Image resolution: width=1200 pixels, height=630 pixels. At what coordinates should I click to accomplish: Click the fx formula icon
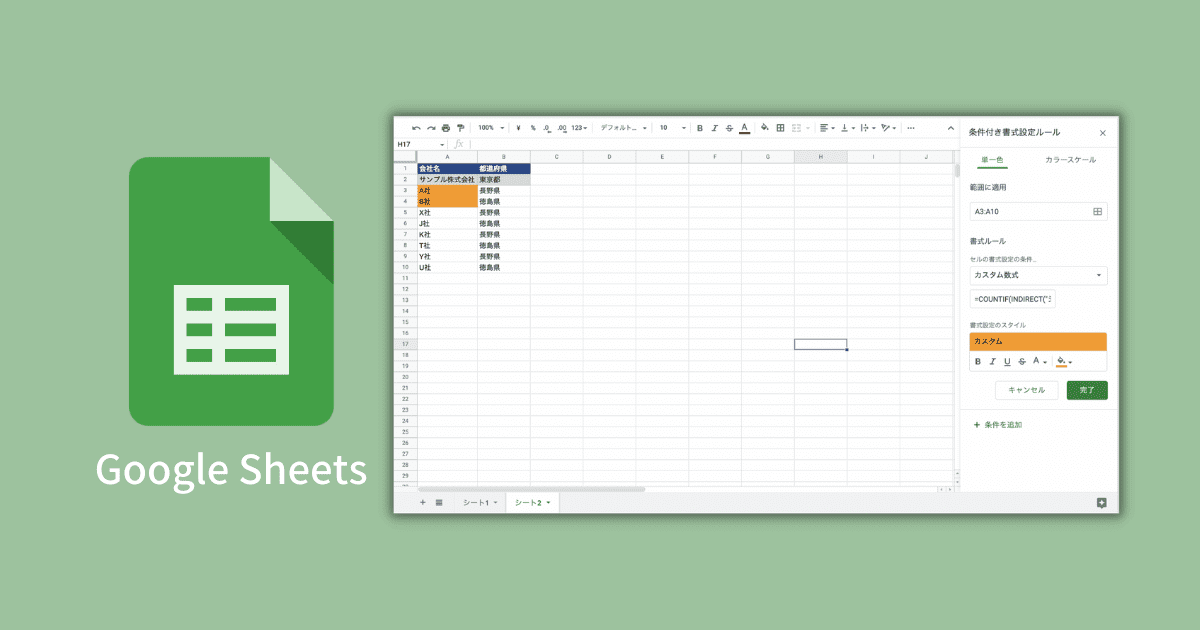459,144
